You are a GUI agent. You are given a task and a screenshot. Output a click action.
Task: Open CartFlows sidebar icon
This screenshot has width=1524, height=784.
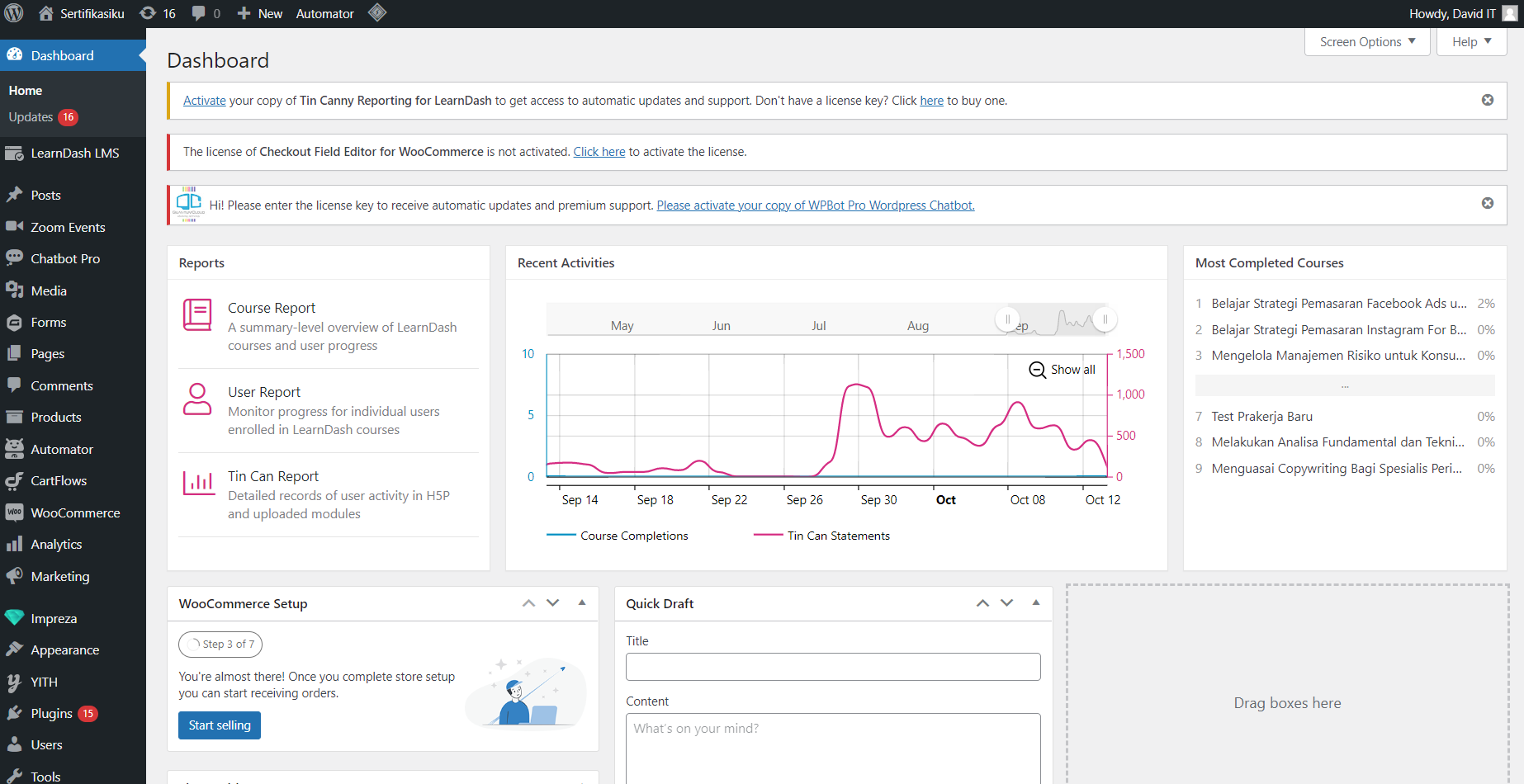14,481
